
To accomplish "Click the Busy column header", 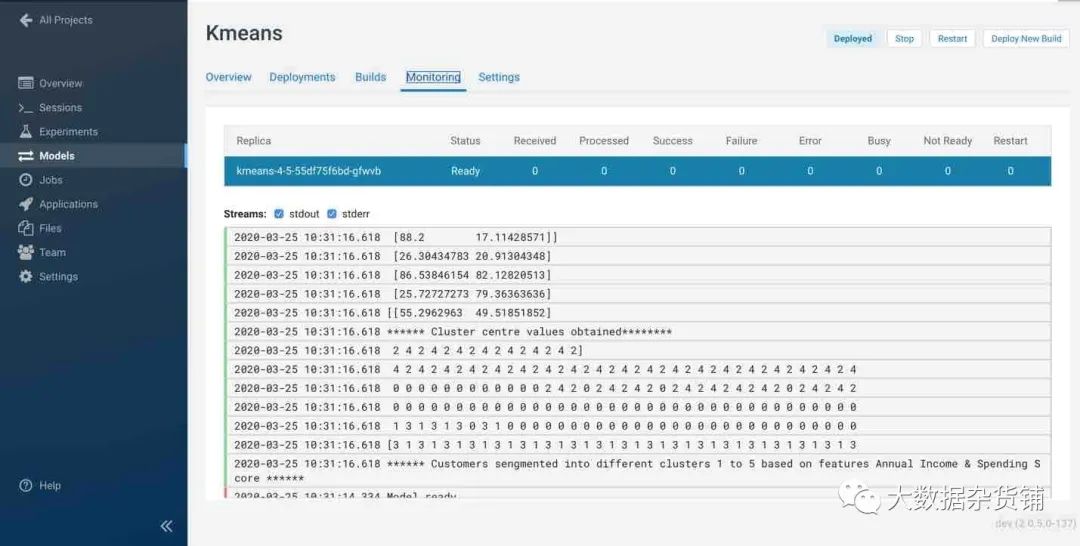I will click(879, 140).
